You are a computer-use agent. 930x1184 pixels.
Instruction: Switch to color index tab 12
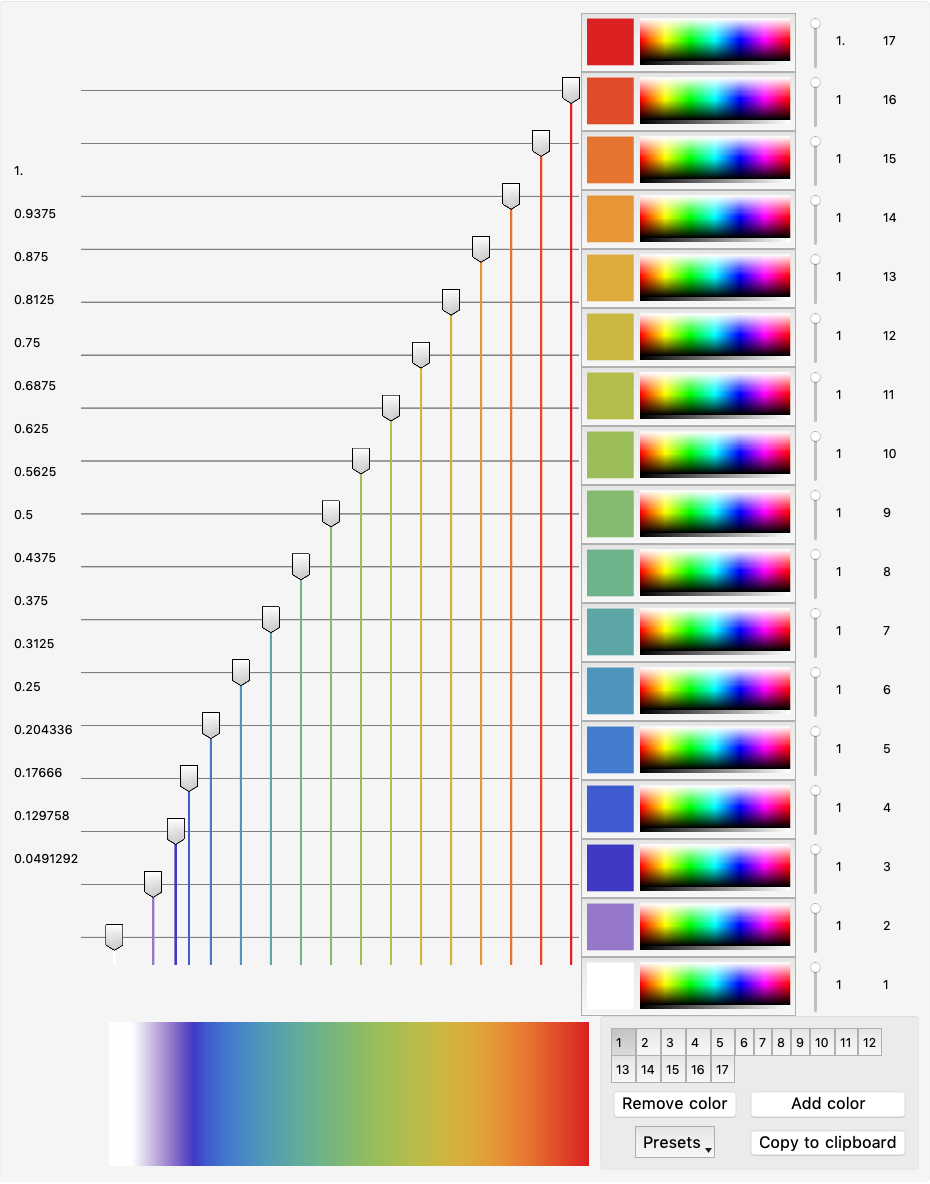(869, 1043)
